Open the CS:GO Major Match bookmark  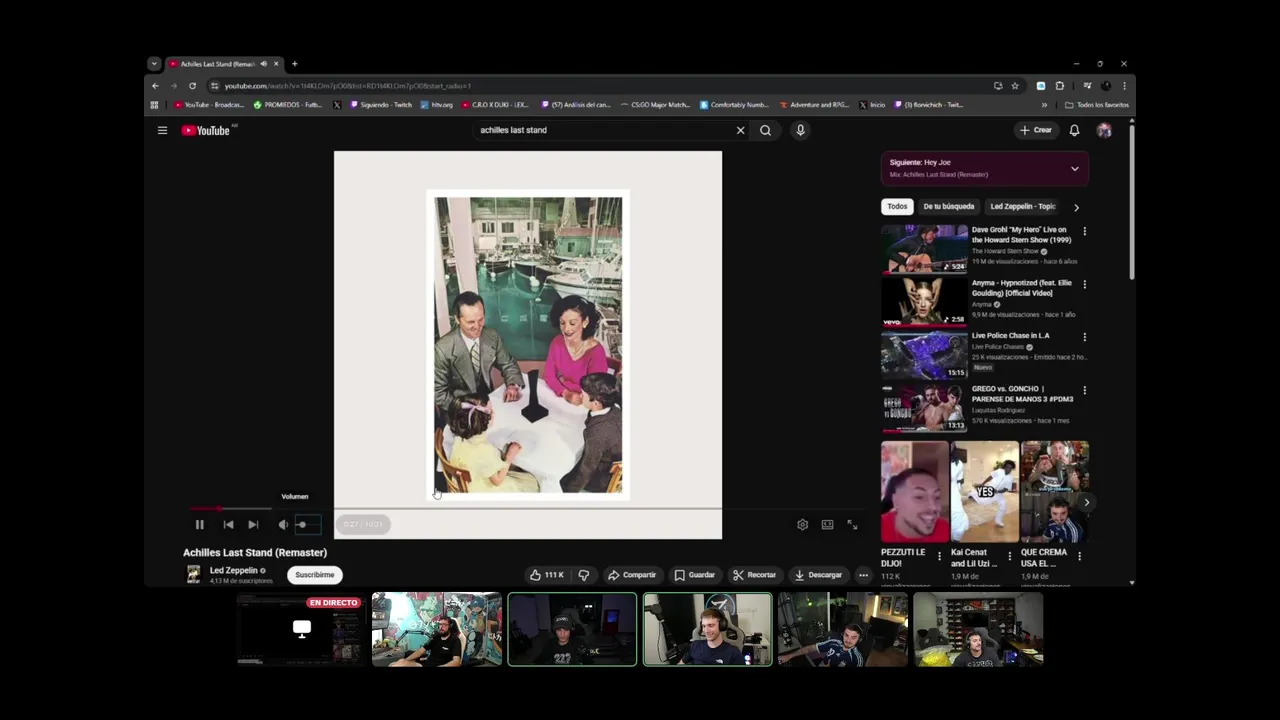point(655,105)
